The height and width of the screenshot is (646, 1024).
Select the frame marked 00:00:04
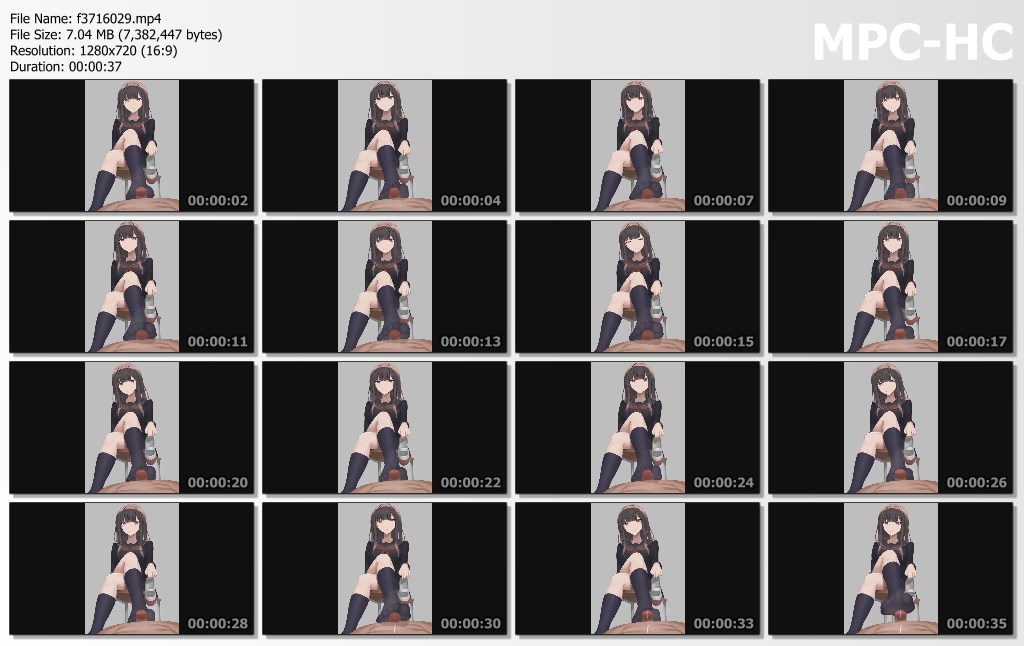(385, 146)
